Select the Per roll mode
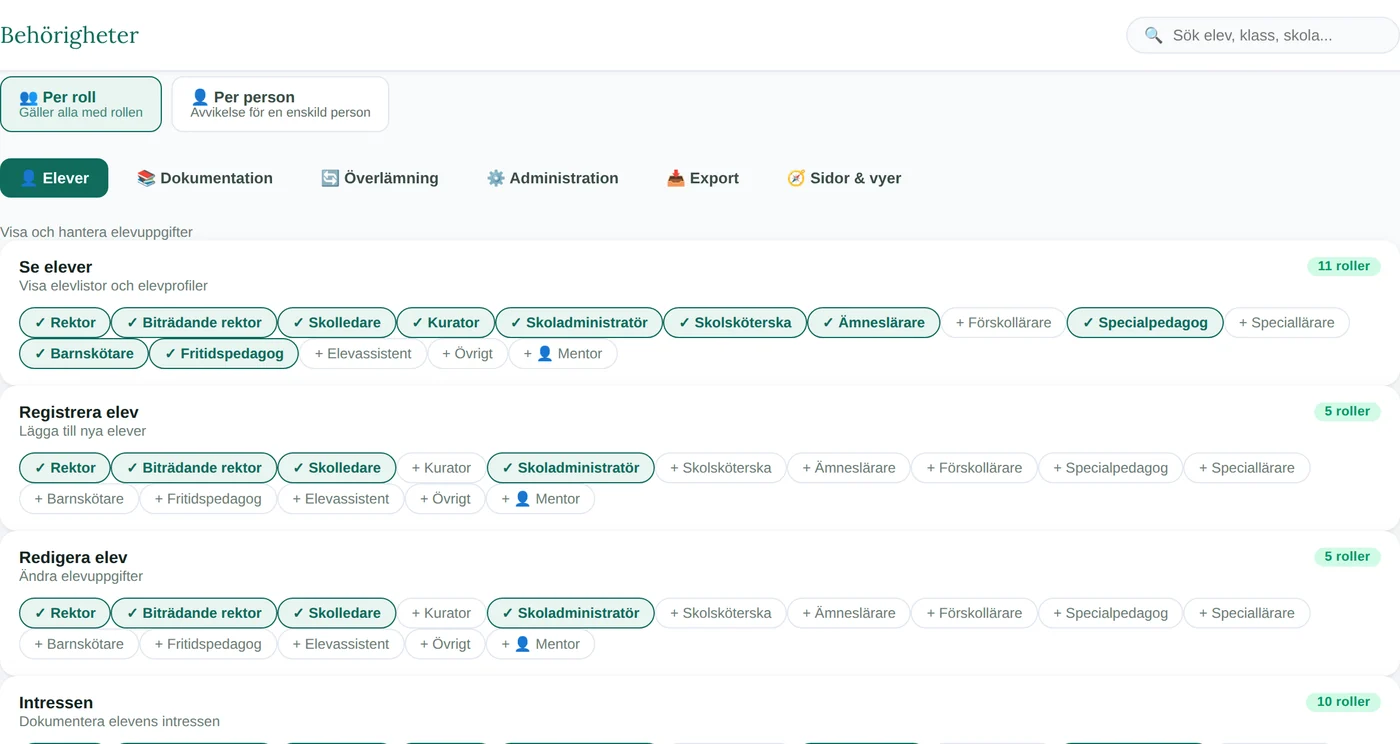1400x744 pixels. pyautogui.click(x=81, y=104)
